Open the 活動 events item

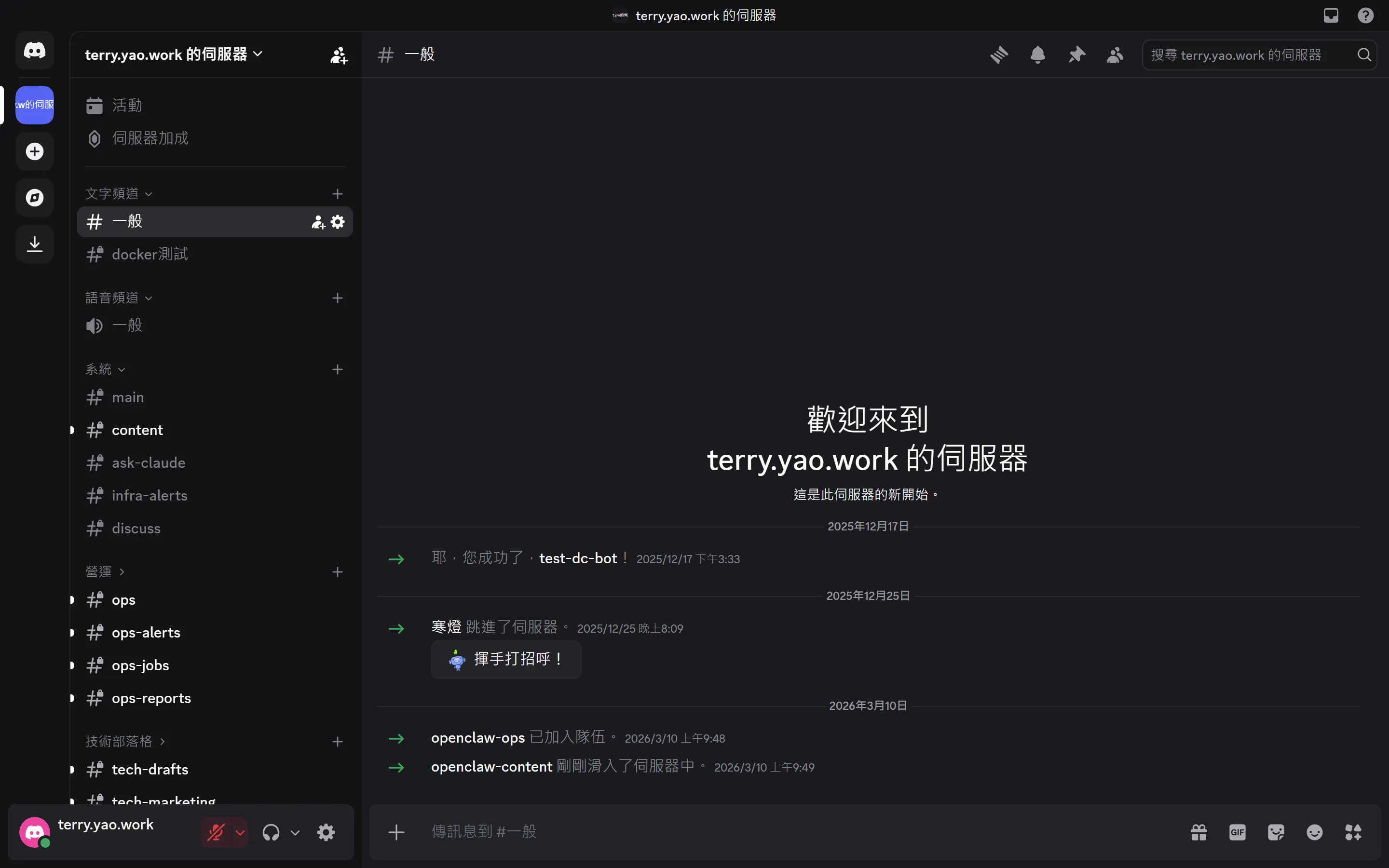(215, 106)
